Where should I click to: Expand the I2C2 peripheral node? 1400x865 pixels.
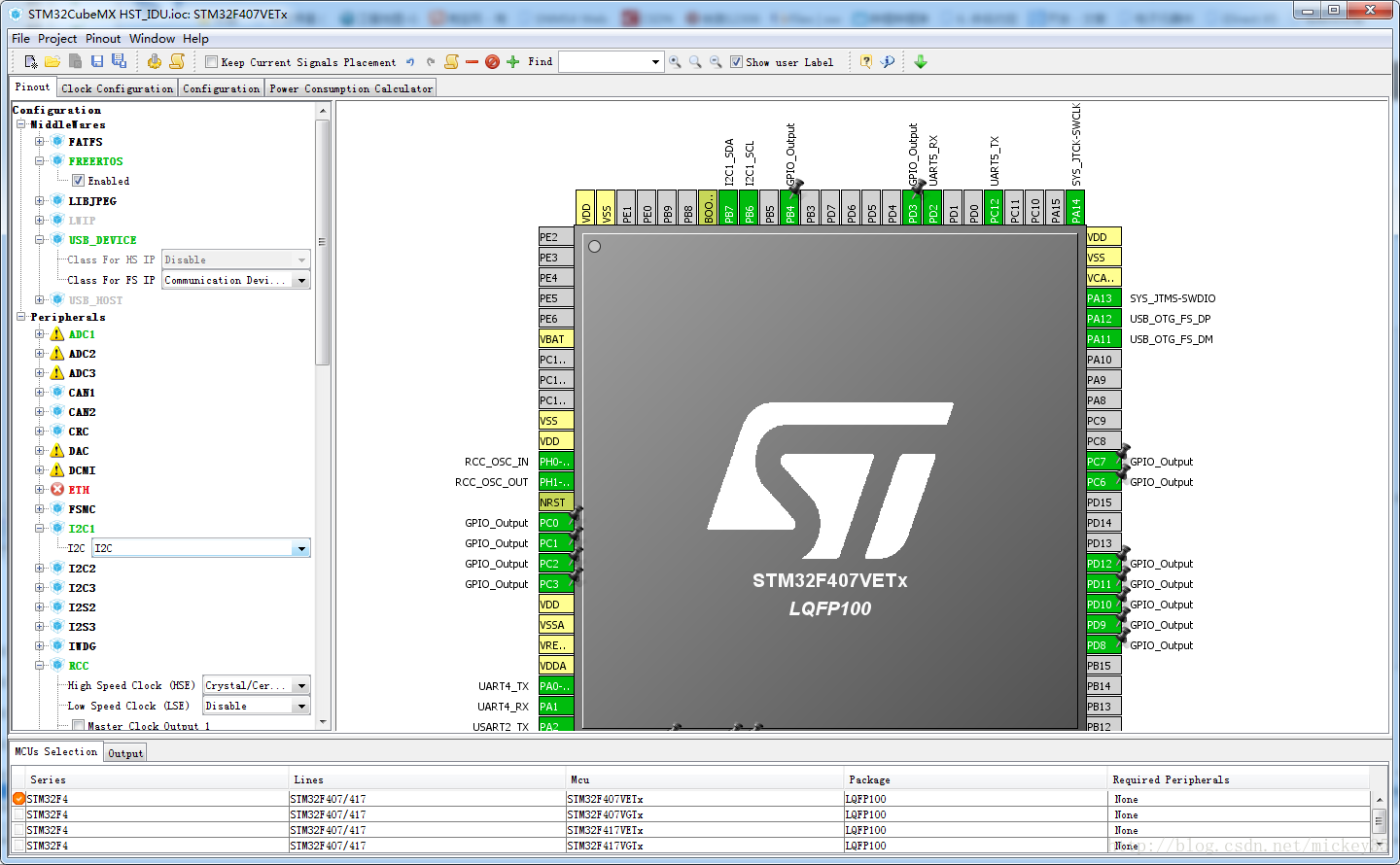40,569
